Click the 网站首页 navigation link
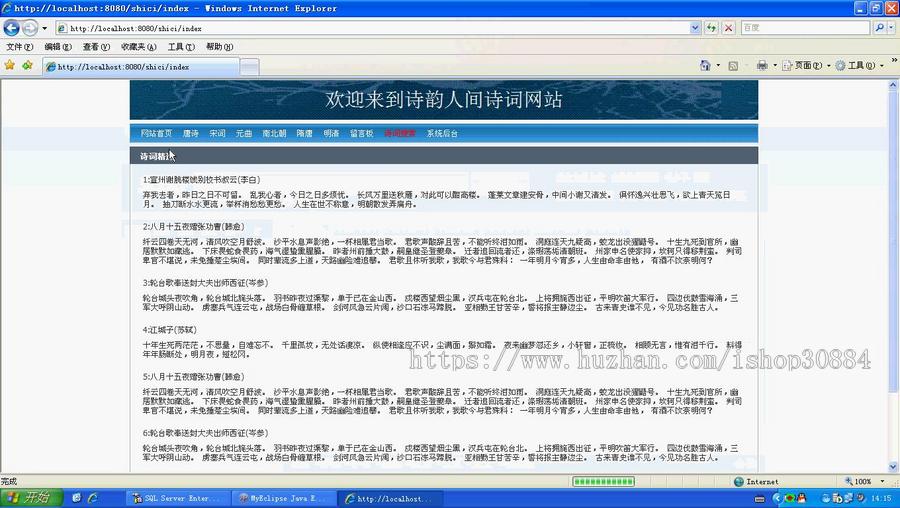 [156, 133]
